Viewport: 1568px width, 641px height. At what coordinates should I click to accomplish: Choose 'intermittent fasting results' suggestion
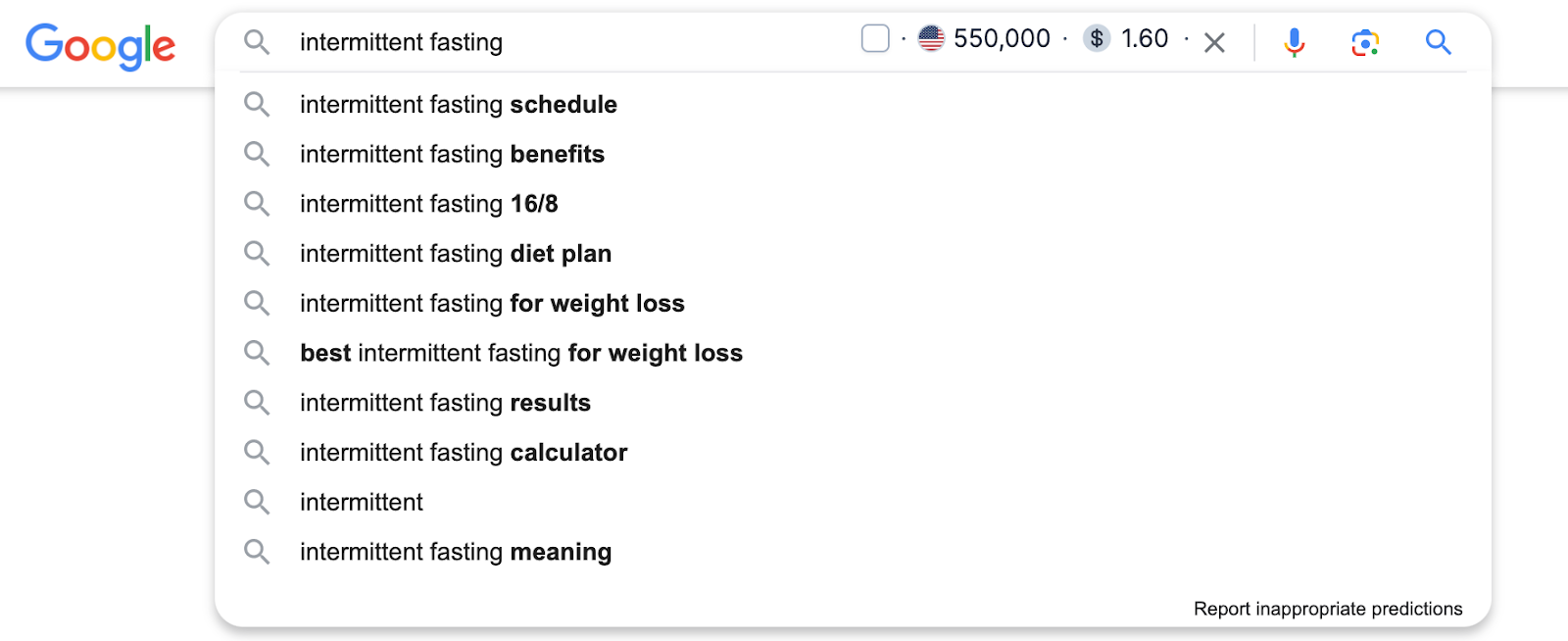pyautogui.click(x=445, y=403)
